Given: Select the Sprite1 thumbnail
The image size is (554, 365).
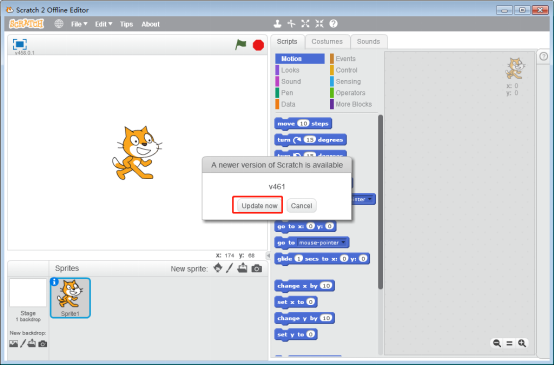Looking at the screenshot, I should tap(70, 298).
